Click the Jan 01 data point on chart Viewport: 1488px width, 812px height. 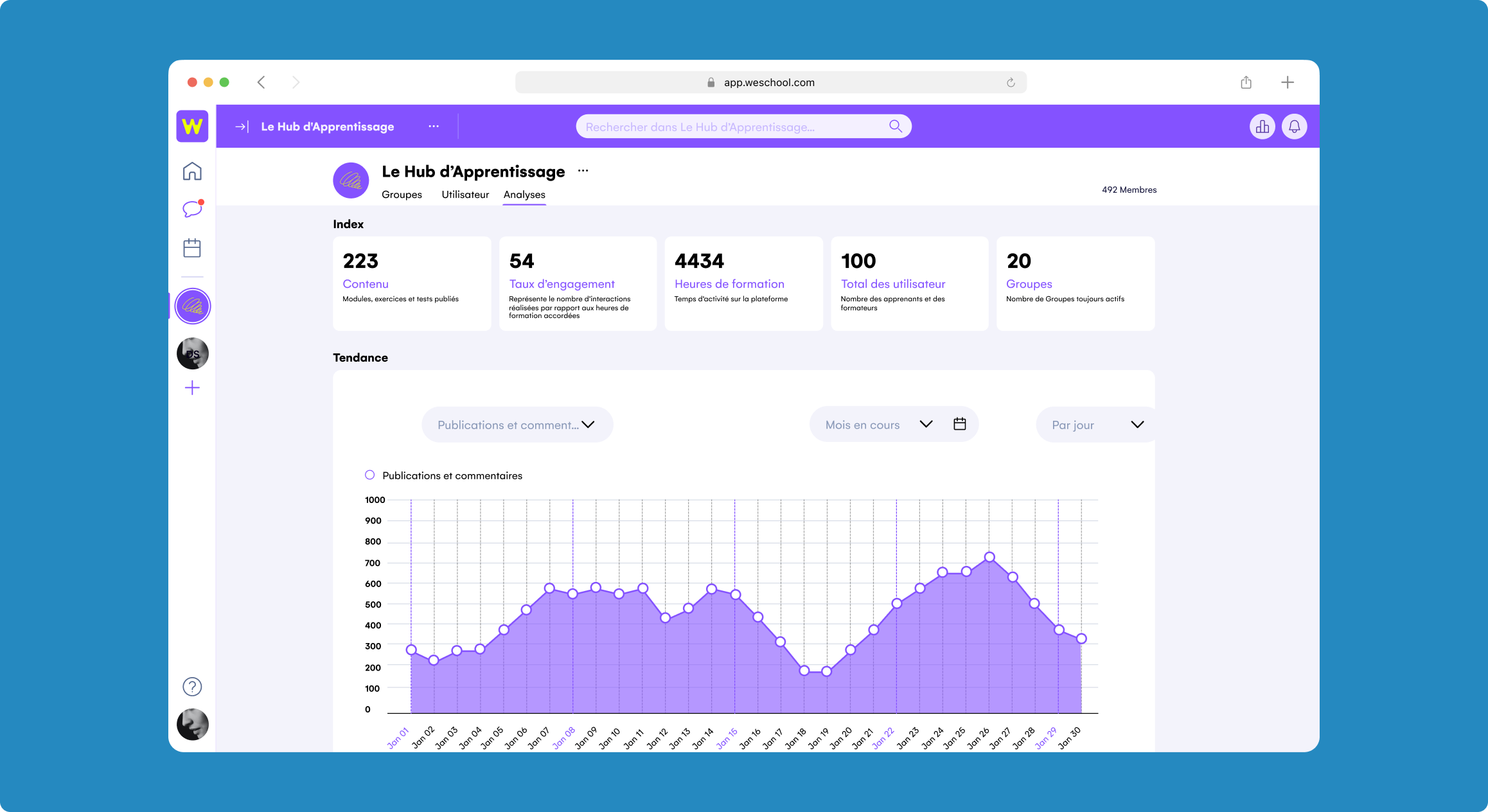[411, 650]
